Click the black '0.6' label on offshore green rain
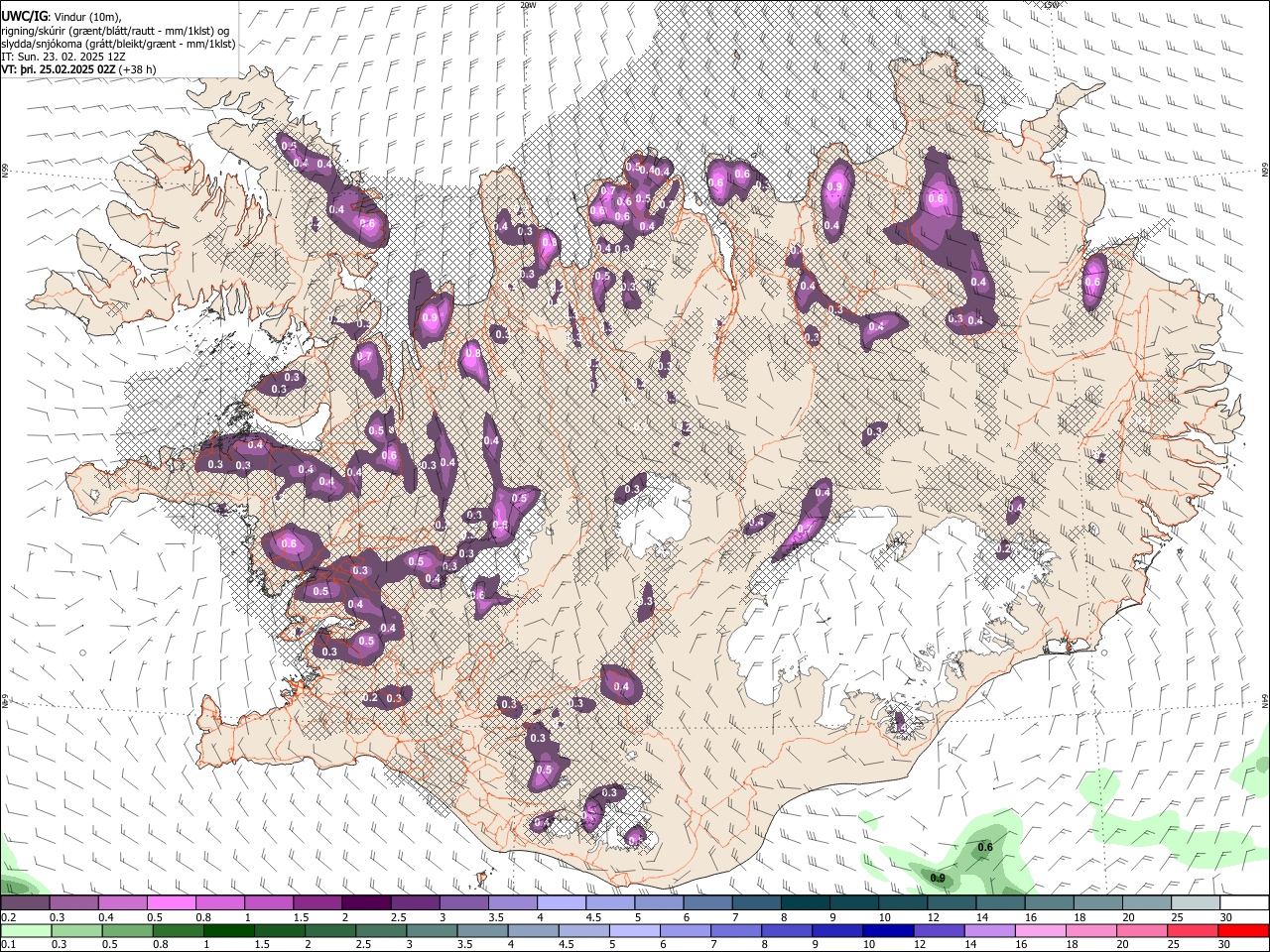 [x=985, y=847]
